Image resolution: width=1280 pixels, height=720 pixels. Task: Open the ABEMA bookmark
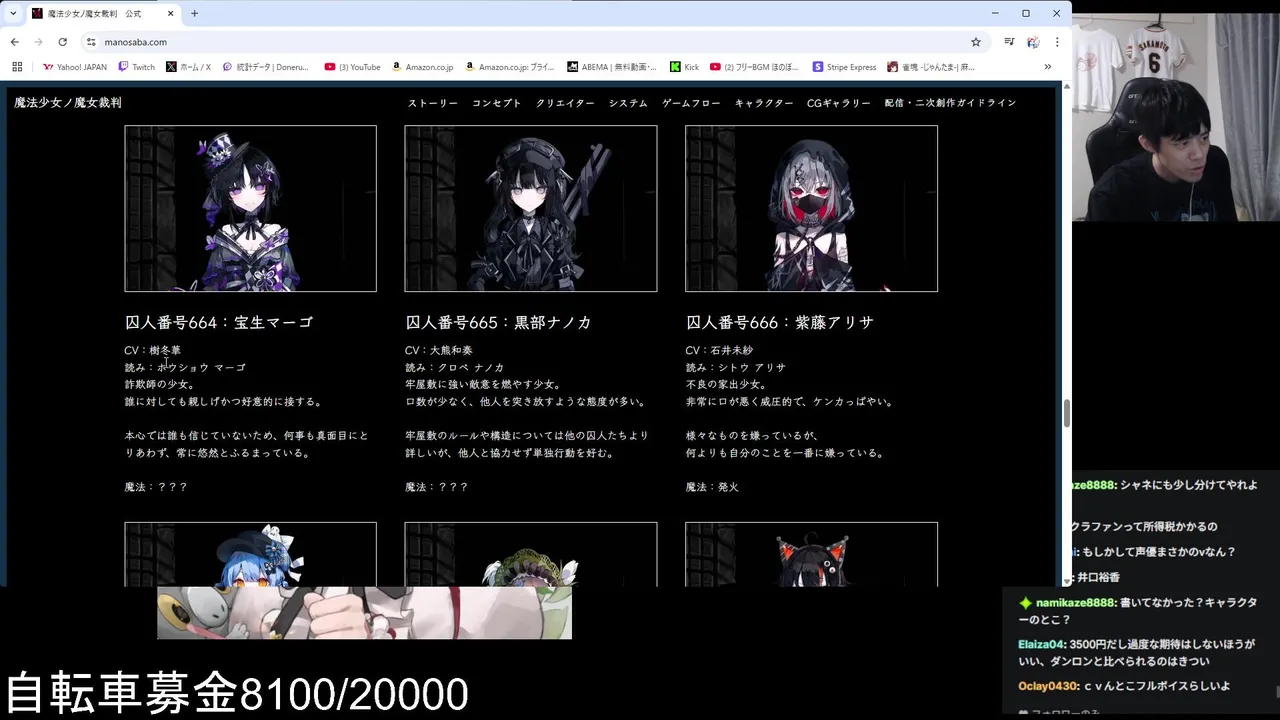pos(613,67)
